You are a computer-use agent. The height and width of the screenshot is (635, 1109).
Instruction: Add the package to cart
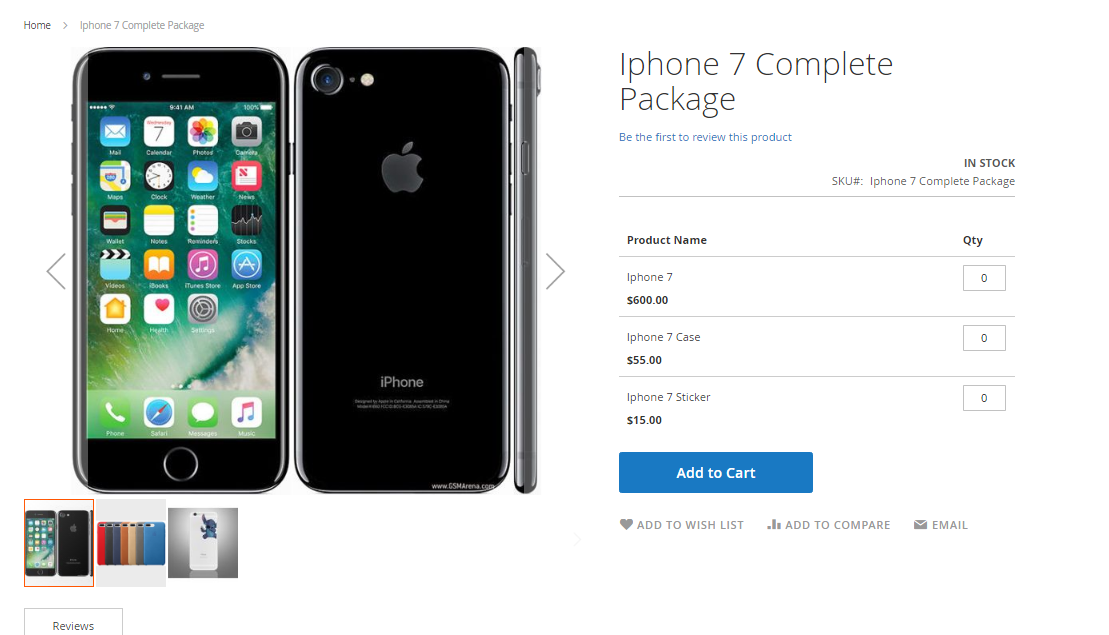click(716, 472)
